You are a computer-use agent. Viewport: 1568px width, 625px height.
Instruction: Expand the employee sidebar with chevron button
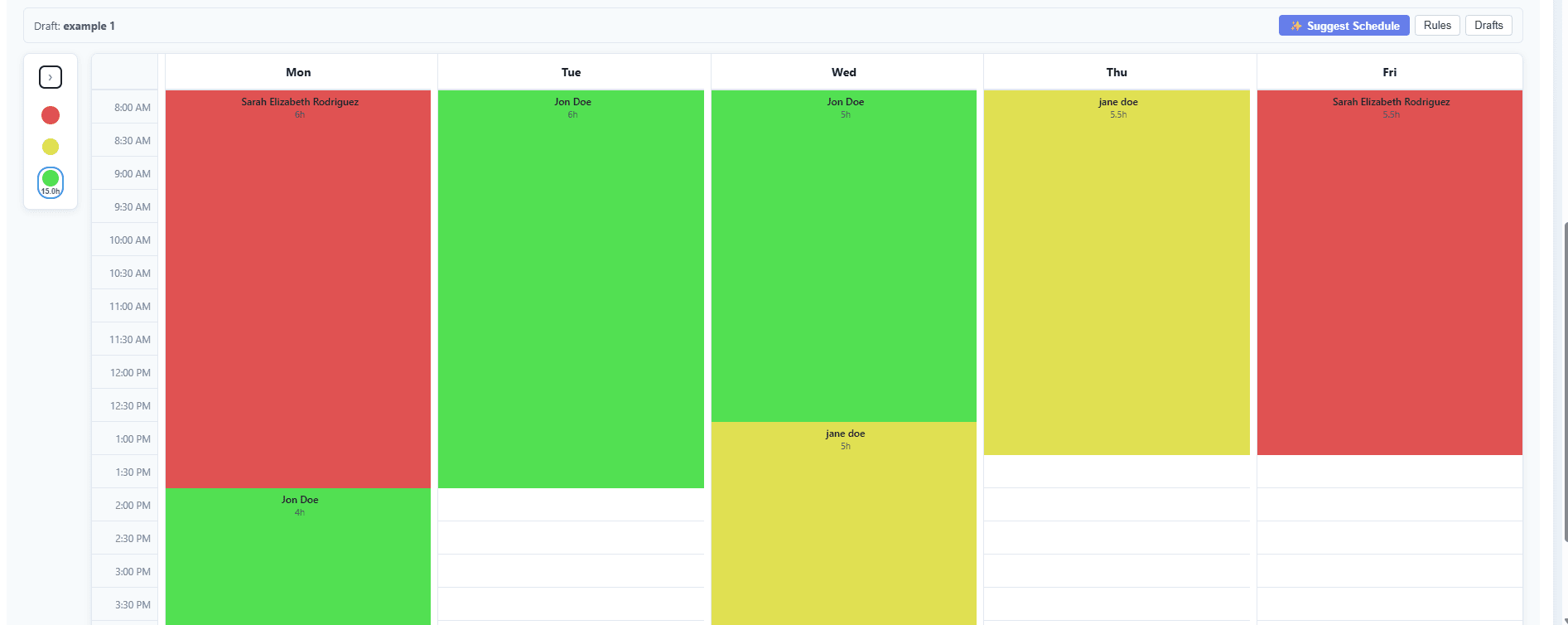[51, 77]
